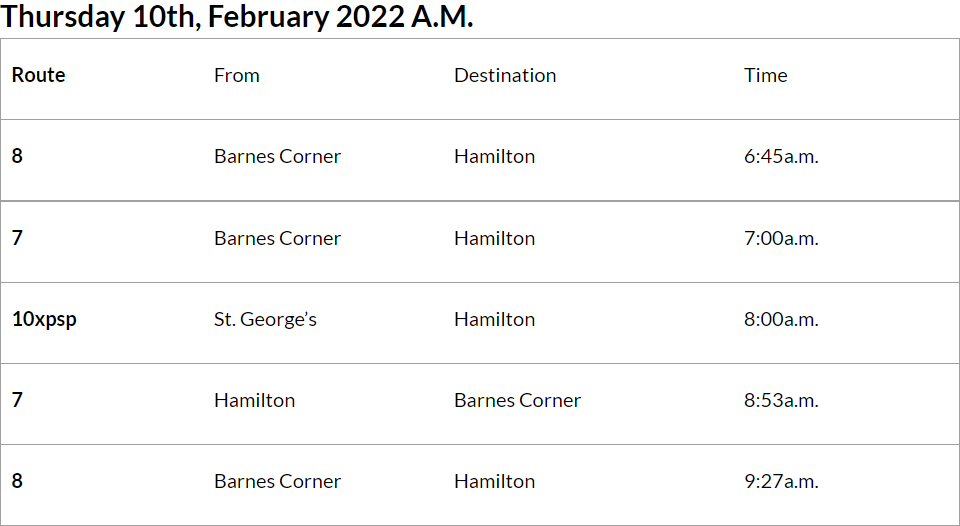Click the Thursday 10th, February 2022 A.M. heading
The height and width of the screenshot is (526, 960).
click(x=237, y=17)
